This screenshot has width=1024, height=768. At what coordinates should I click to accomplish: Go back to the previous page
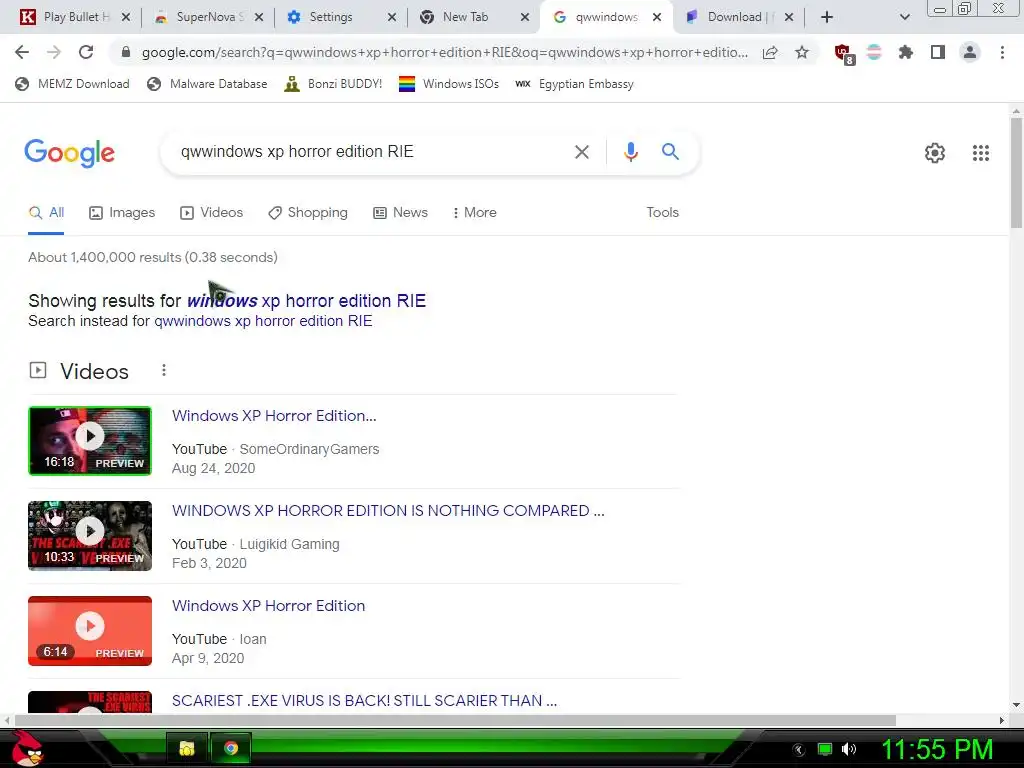click(x=22, y=52)
